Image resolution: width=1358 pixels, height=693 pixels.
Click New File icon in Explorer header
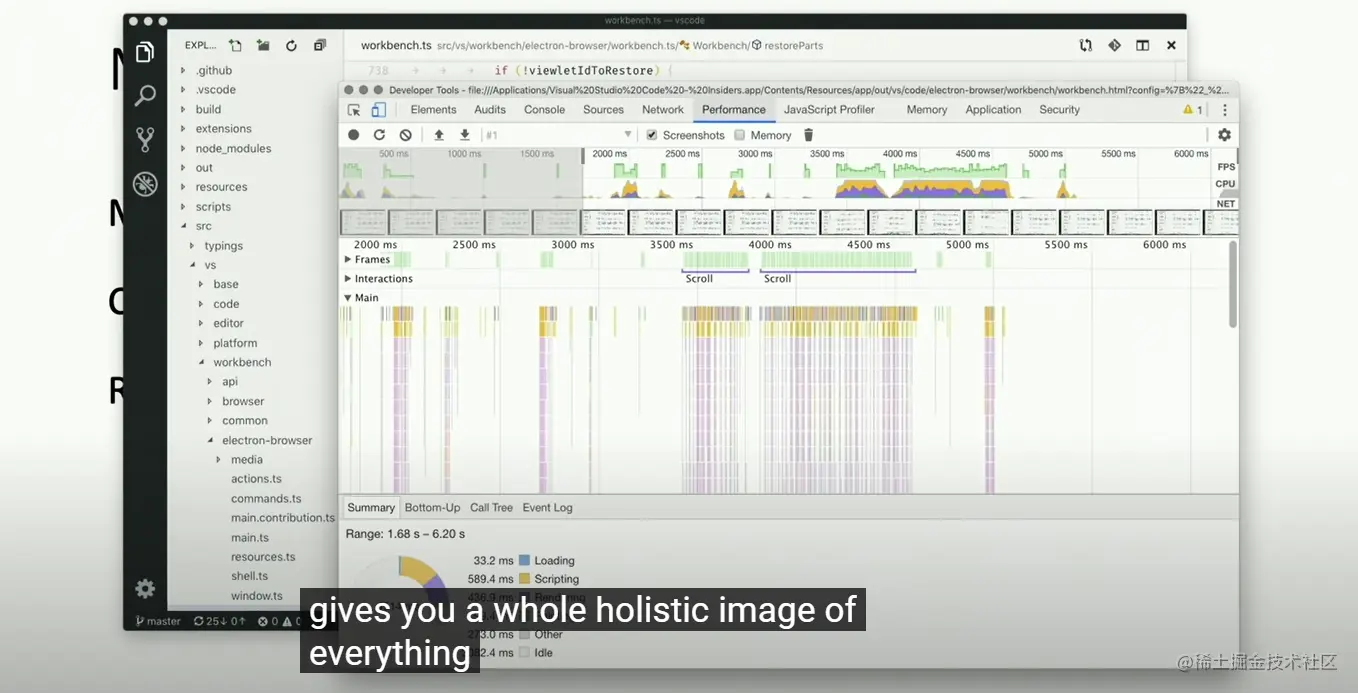pyautogui.click(x=235, y=45)
